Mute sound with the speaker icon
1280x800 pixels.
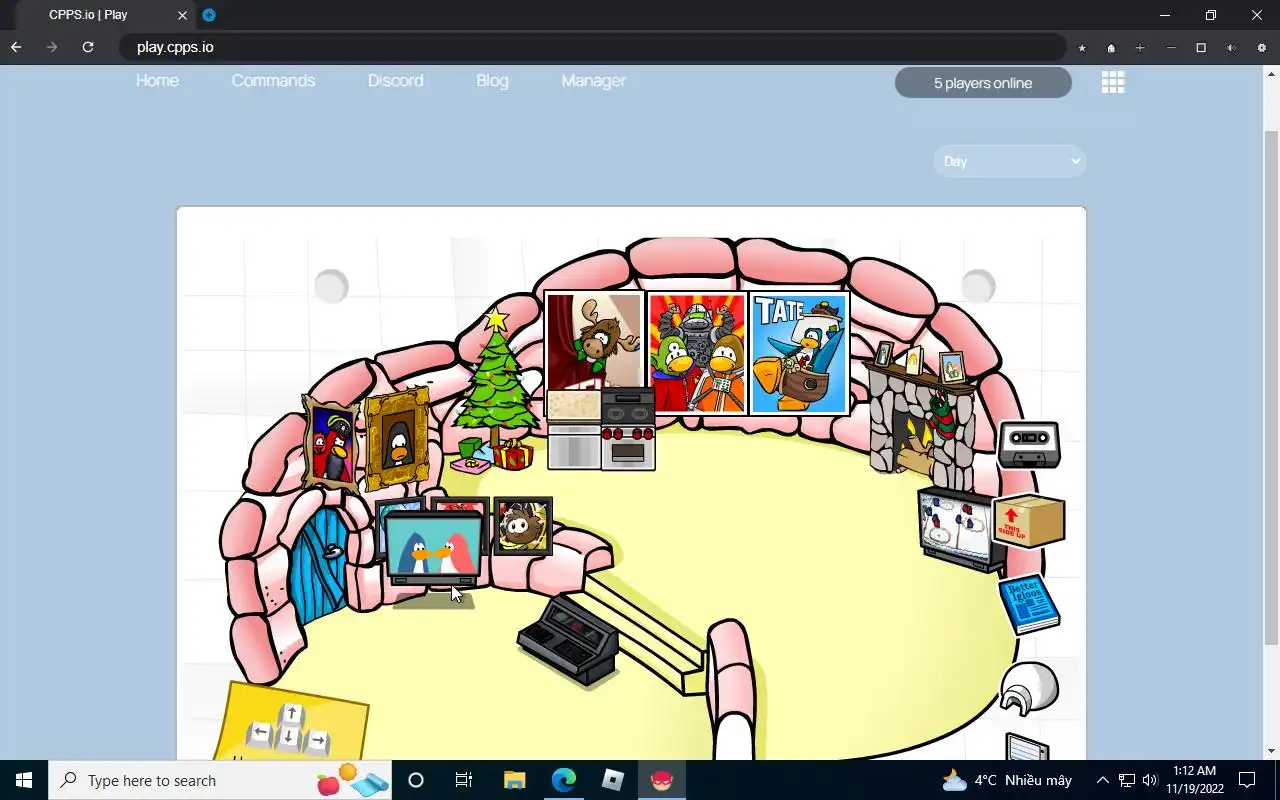(1231, 48)
